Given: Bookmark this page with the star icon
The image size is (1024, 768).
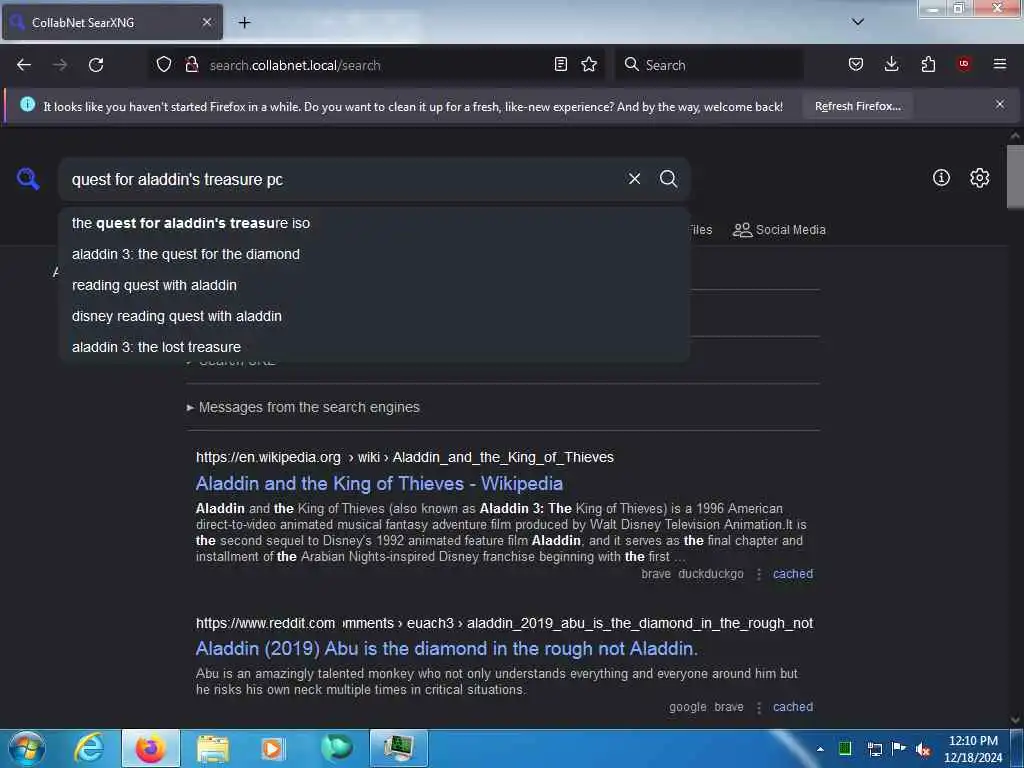Looking at the screenshot, I should (x=589, y=64).
